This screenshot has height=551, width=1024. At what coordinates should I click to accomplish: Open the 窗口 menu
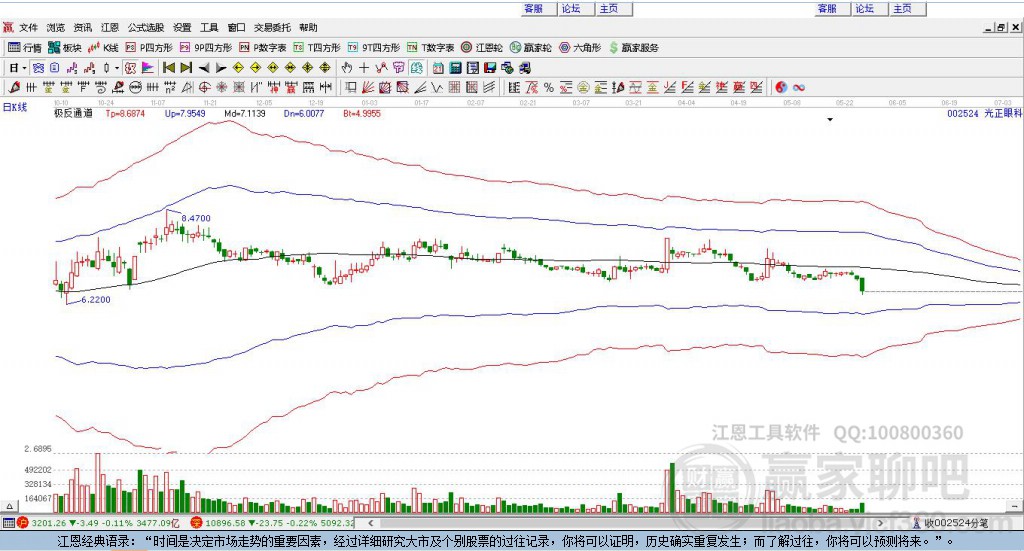(x=236, y=27)
